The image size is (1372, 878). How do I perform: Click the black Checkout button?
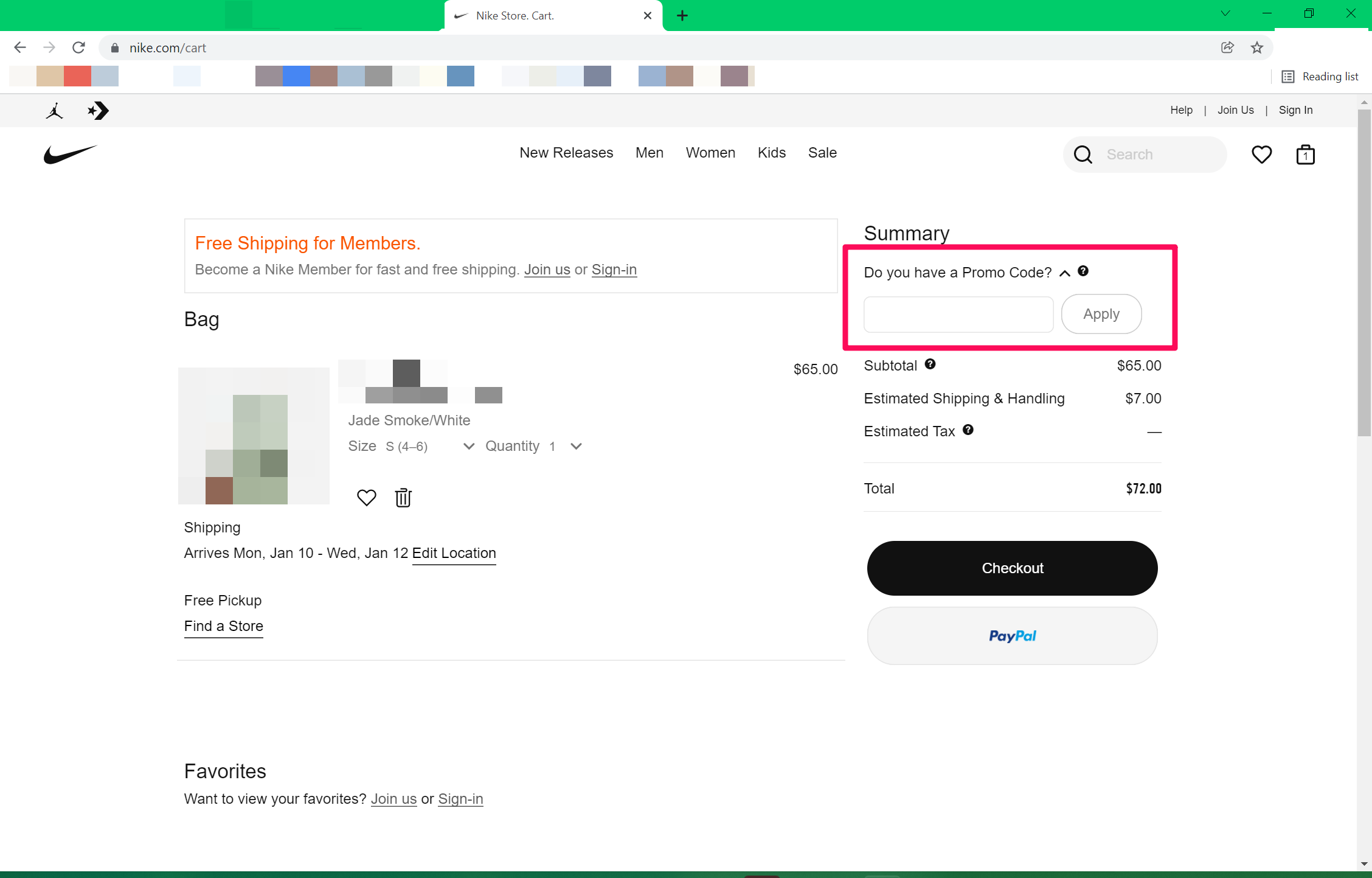pos(1013,568)
